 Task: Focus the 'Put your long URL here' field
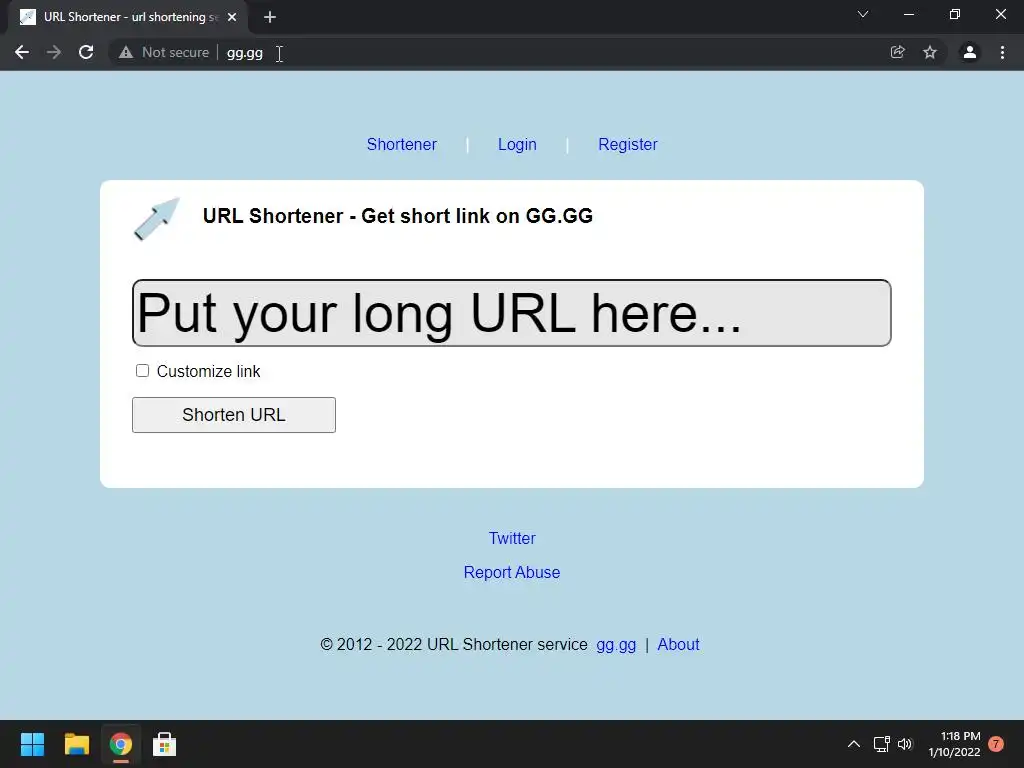511,313
